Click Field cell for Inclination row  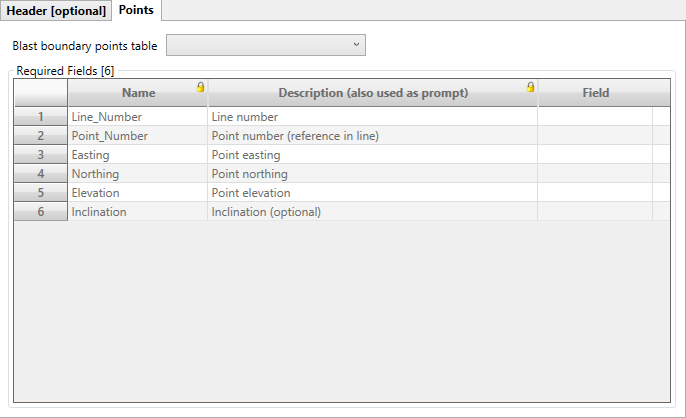595,212
